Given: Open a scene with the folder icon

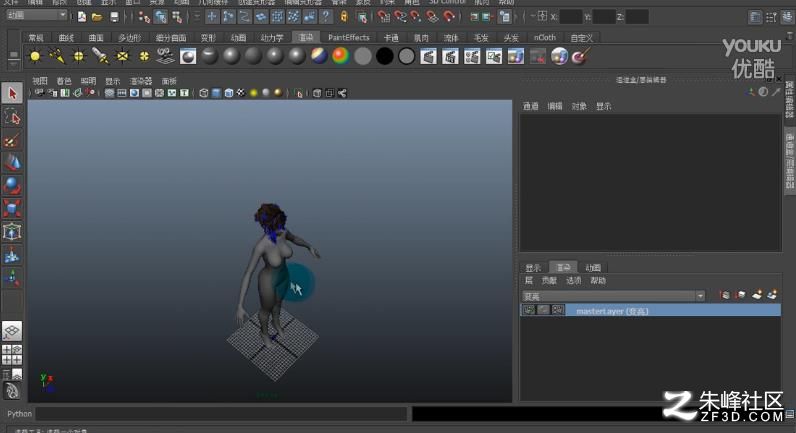Looking at the screenshot, I should click(97, 17).
